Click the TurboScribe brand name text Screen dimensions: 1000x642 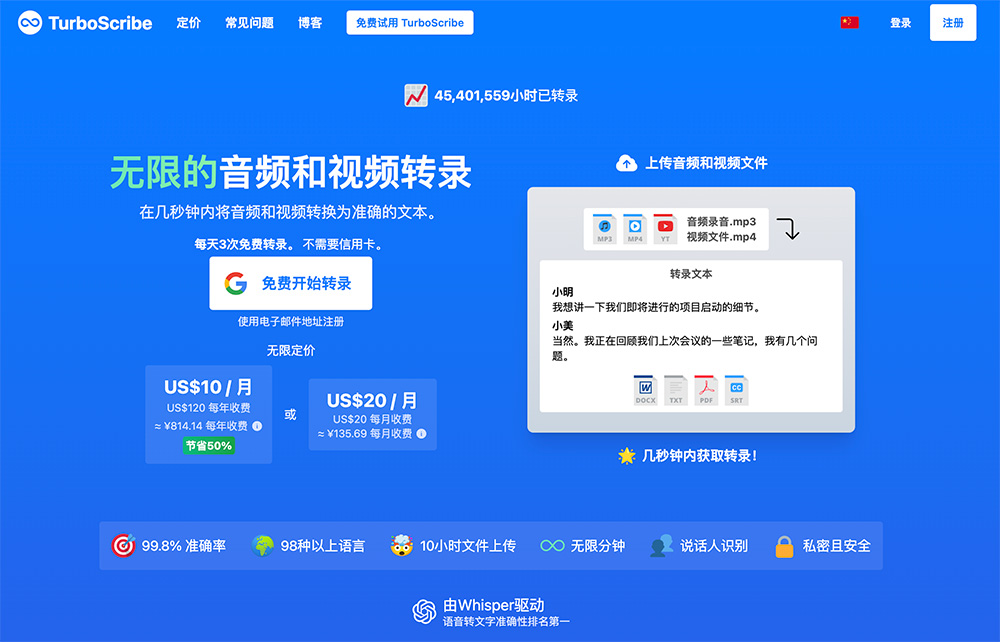(100, 24)
